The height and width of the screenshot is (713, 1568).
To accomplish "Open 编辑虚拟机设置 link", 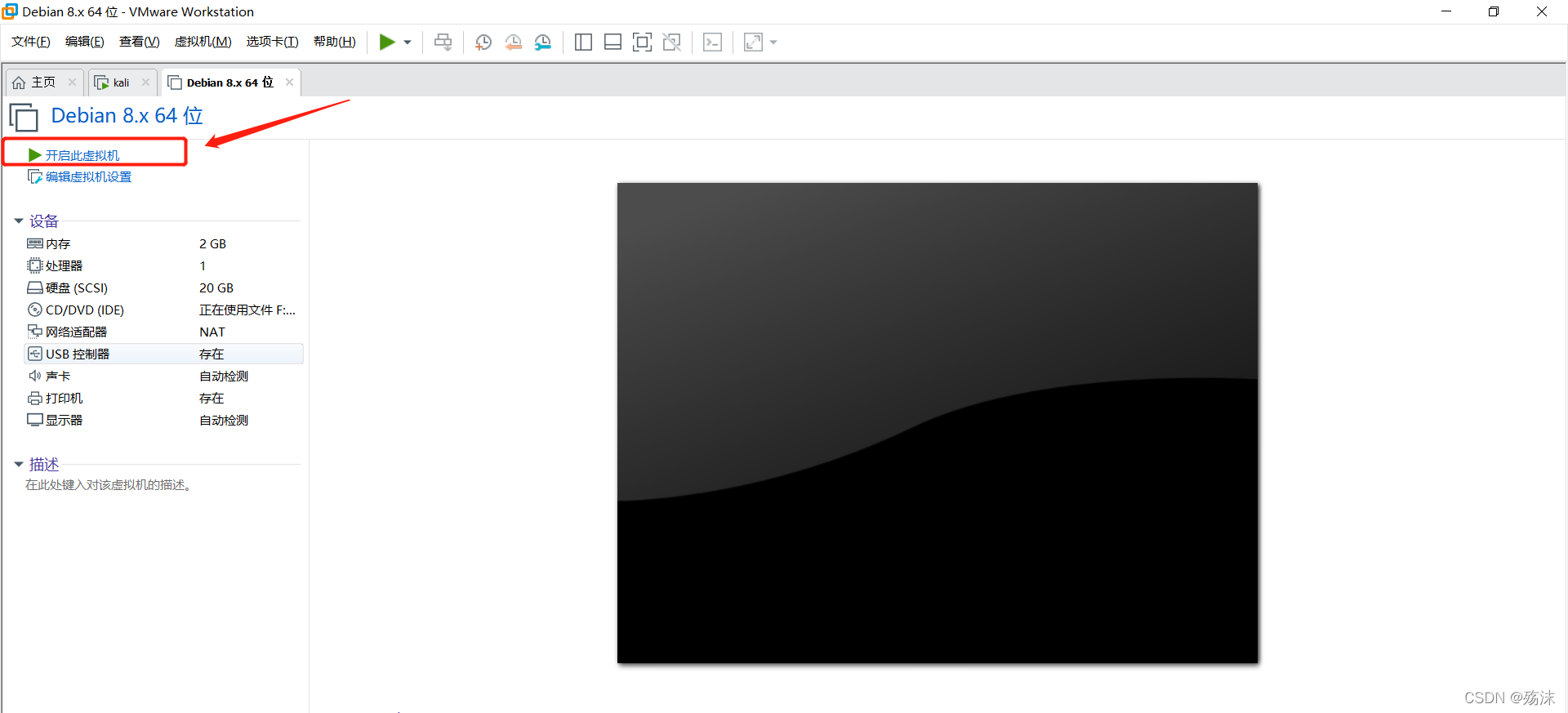I will pyautogui.click(x=88, y=177).
